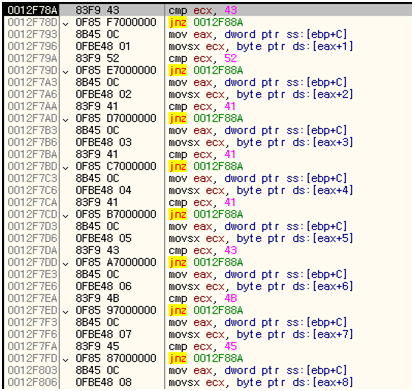Select address cell 0012F7C3
This screenshot has height=391, width=414.
[x=32, y=178]
